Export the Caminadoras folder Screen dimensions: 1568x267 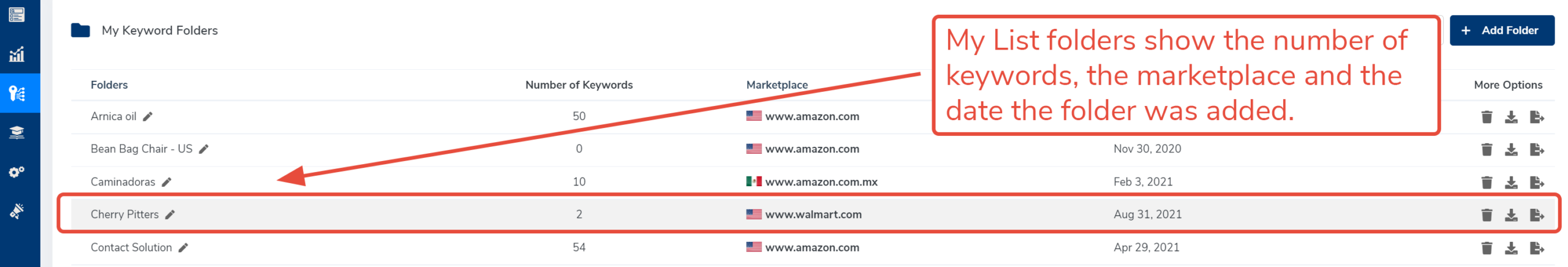pos(1536,182)
